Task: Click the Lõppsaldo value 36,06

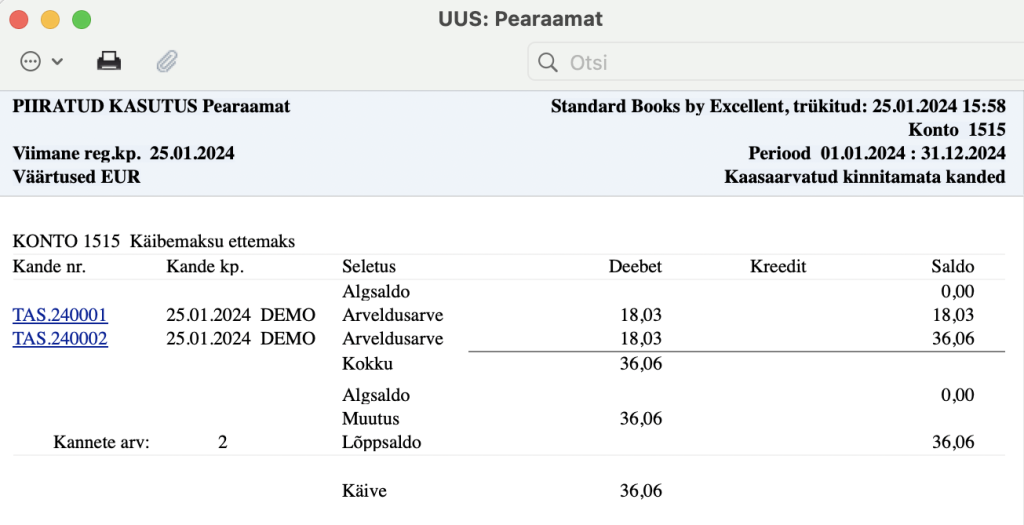Action: click(953, 443)
